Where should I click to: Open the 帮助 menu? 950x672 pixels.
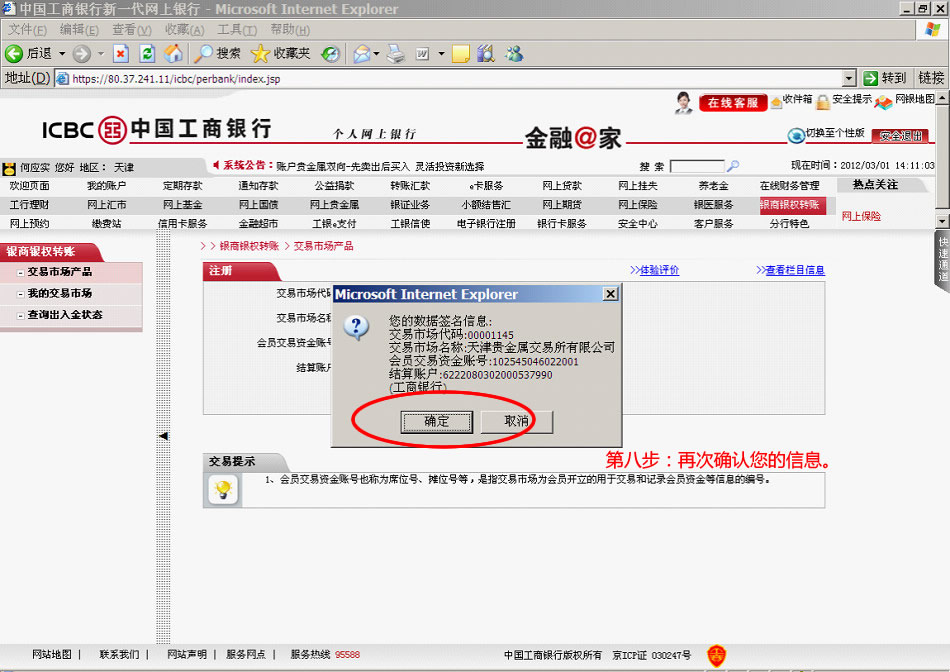pyautogui.click(x=290, y=30)
